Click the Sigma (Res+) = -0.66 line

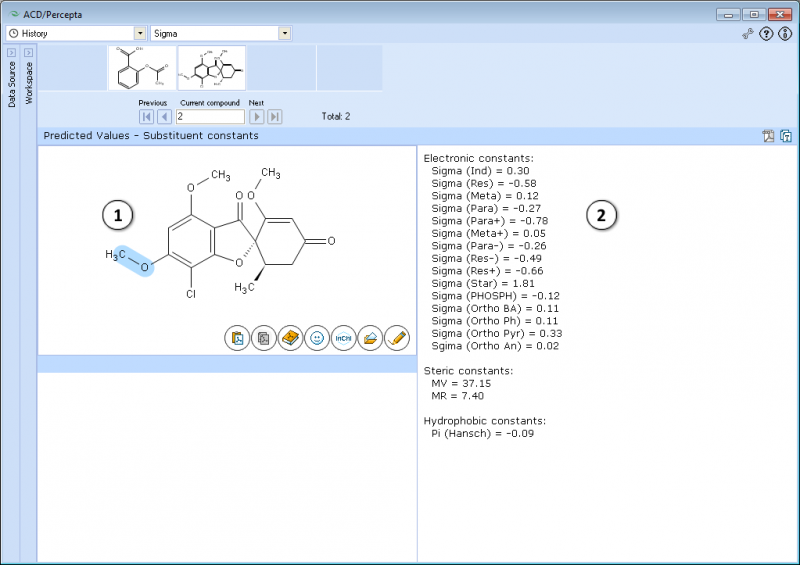[487, 271]
